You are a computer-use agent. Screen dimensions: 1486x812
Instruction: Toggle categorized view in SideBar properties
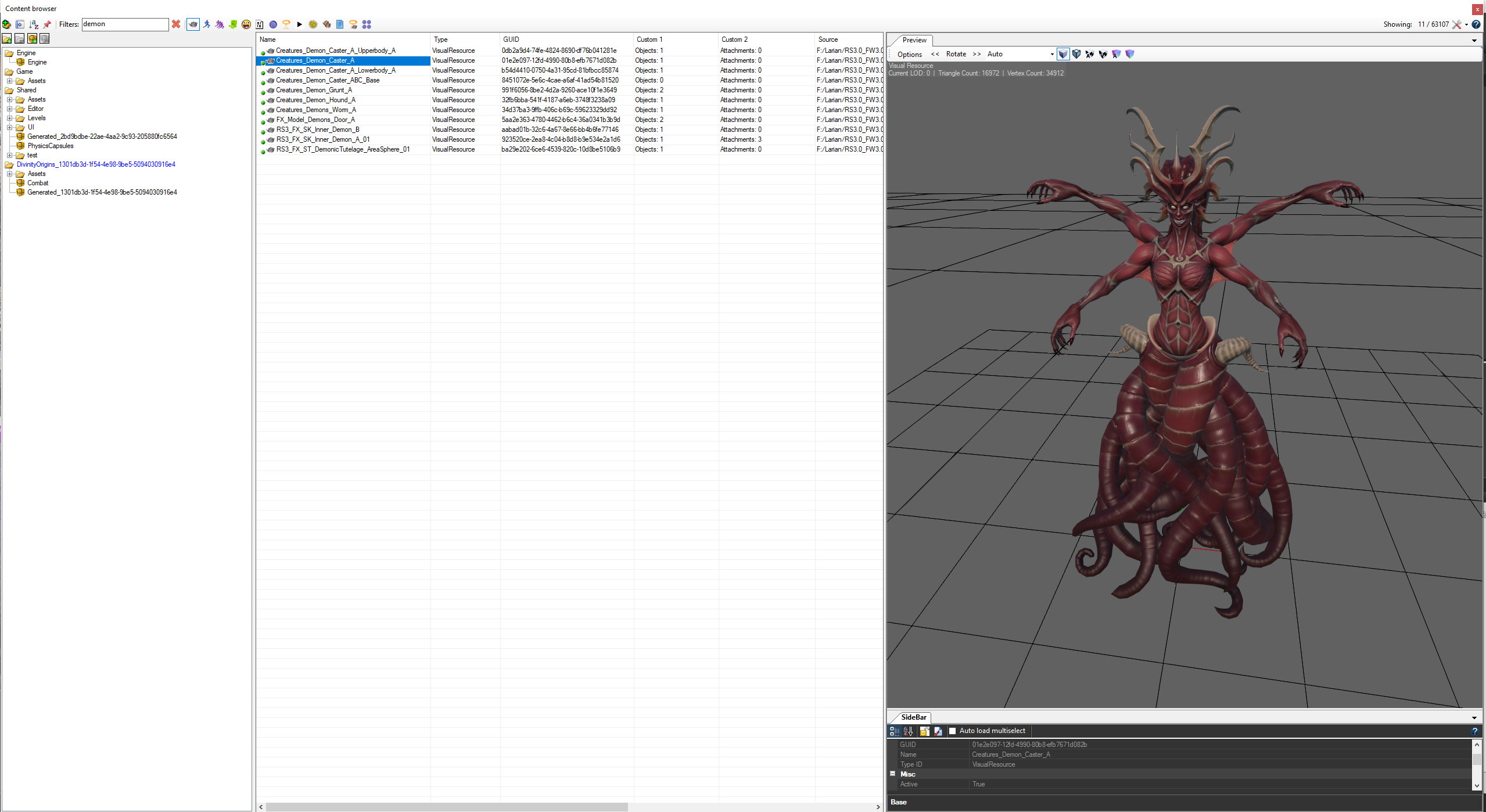[x=895, y=731]
